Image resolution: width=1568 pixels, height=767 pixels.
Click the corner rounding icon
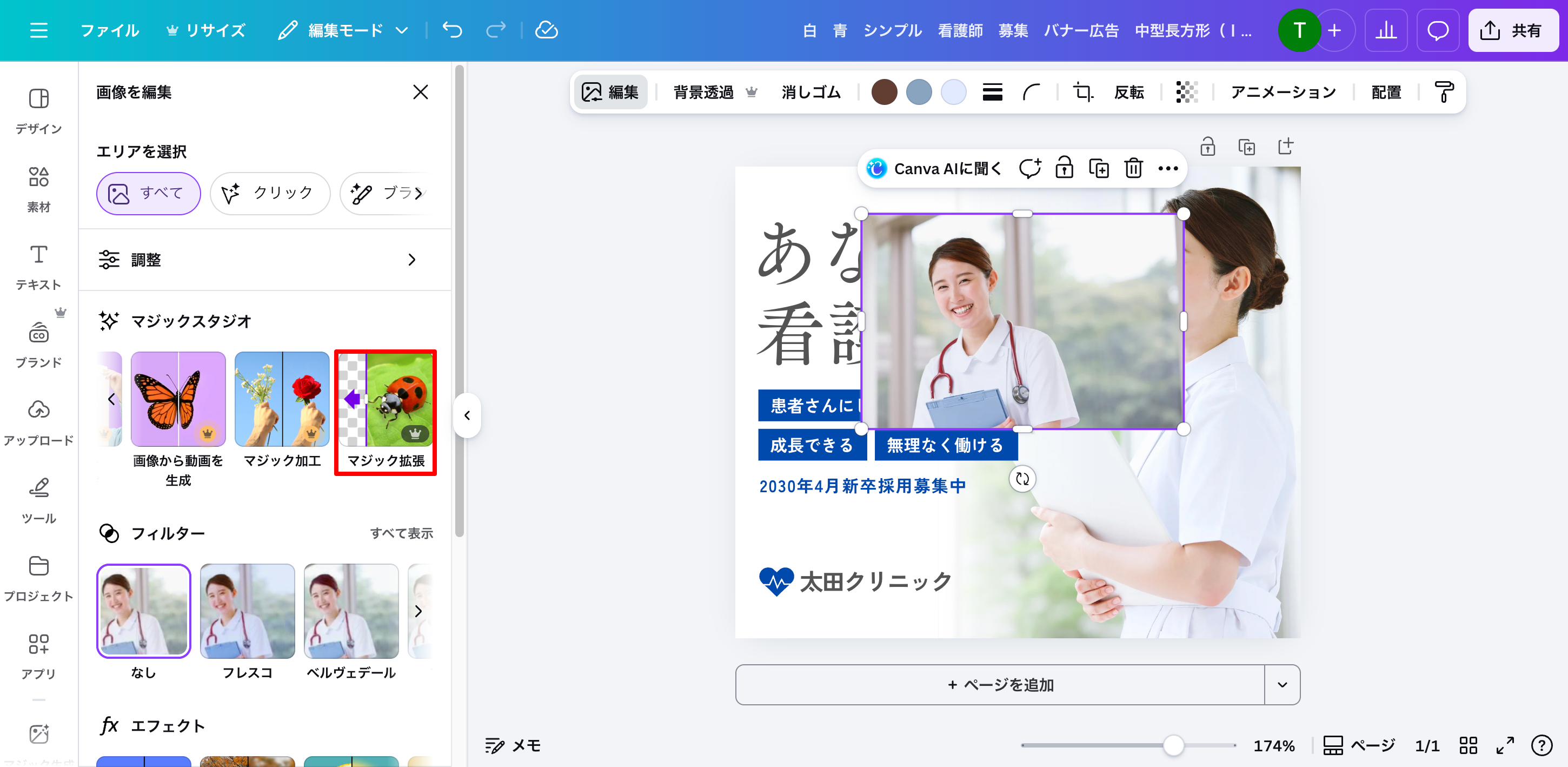pos(1031,92)
